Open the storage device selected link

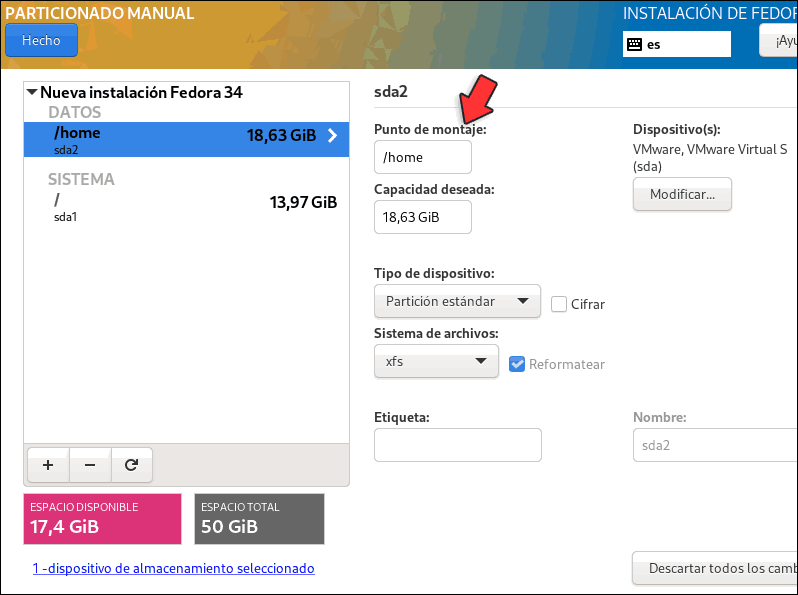click(x=174, y=568)
